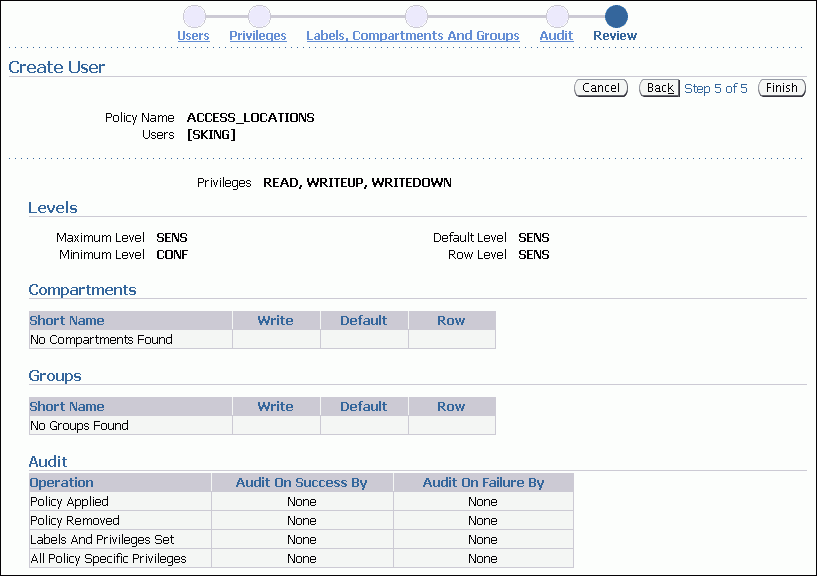Click Row column header in Groups table

pyautogui.click(x=451, y=407)
